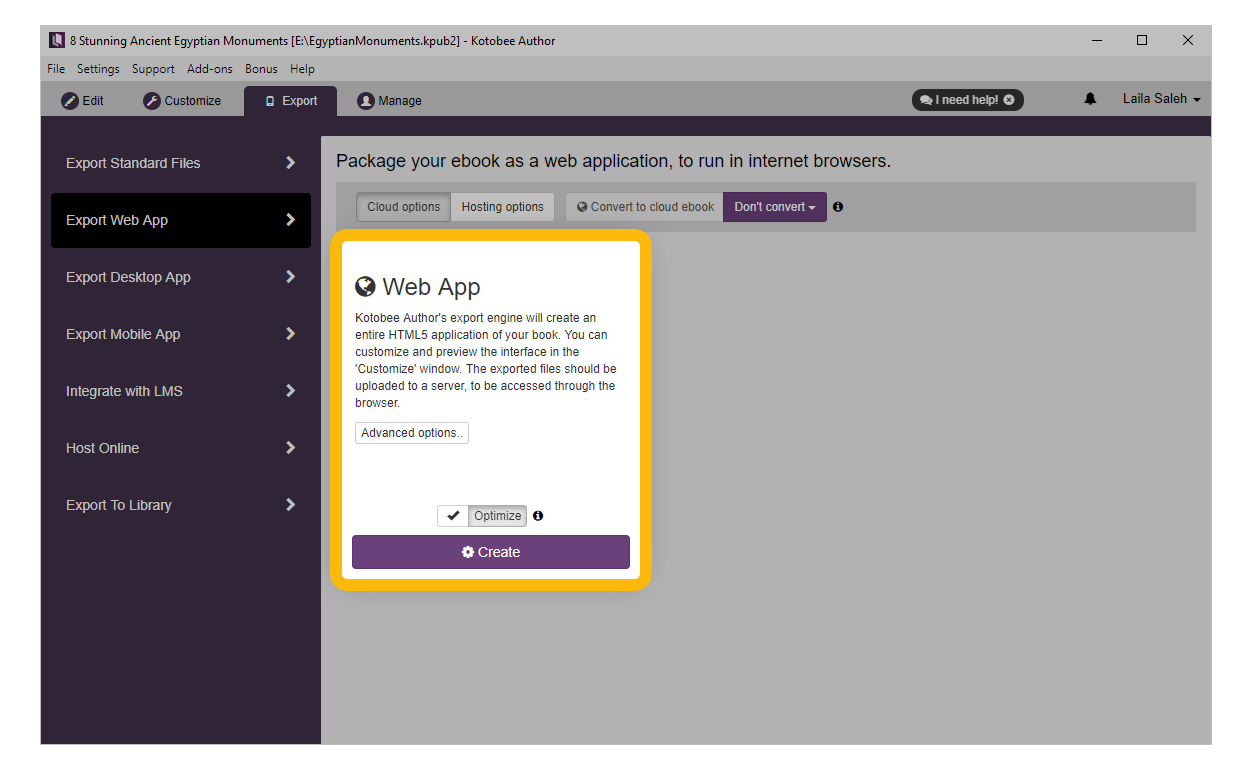Viewport: 1250px width, 770px height.
Task: Switch to the Export tab
Action: [x=290, y=101]
